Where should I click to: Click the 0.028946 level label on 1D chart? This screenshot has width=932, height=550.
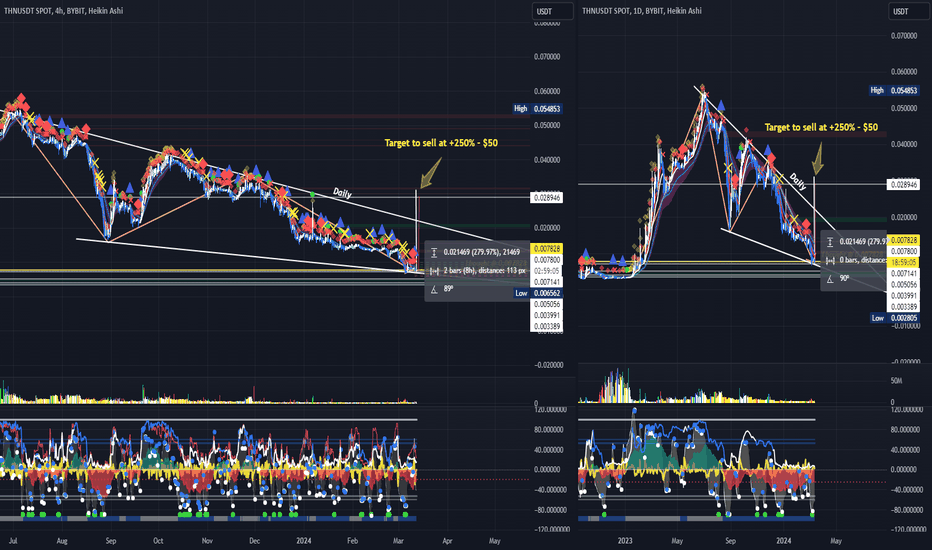pyautogui.click(x=903, y=185)
